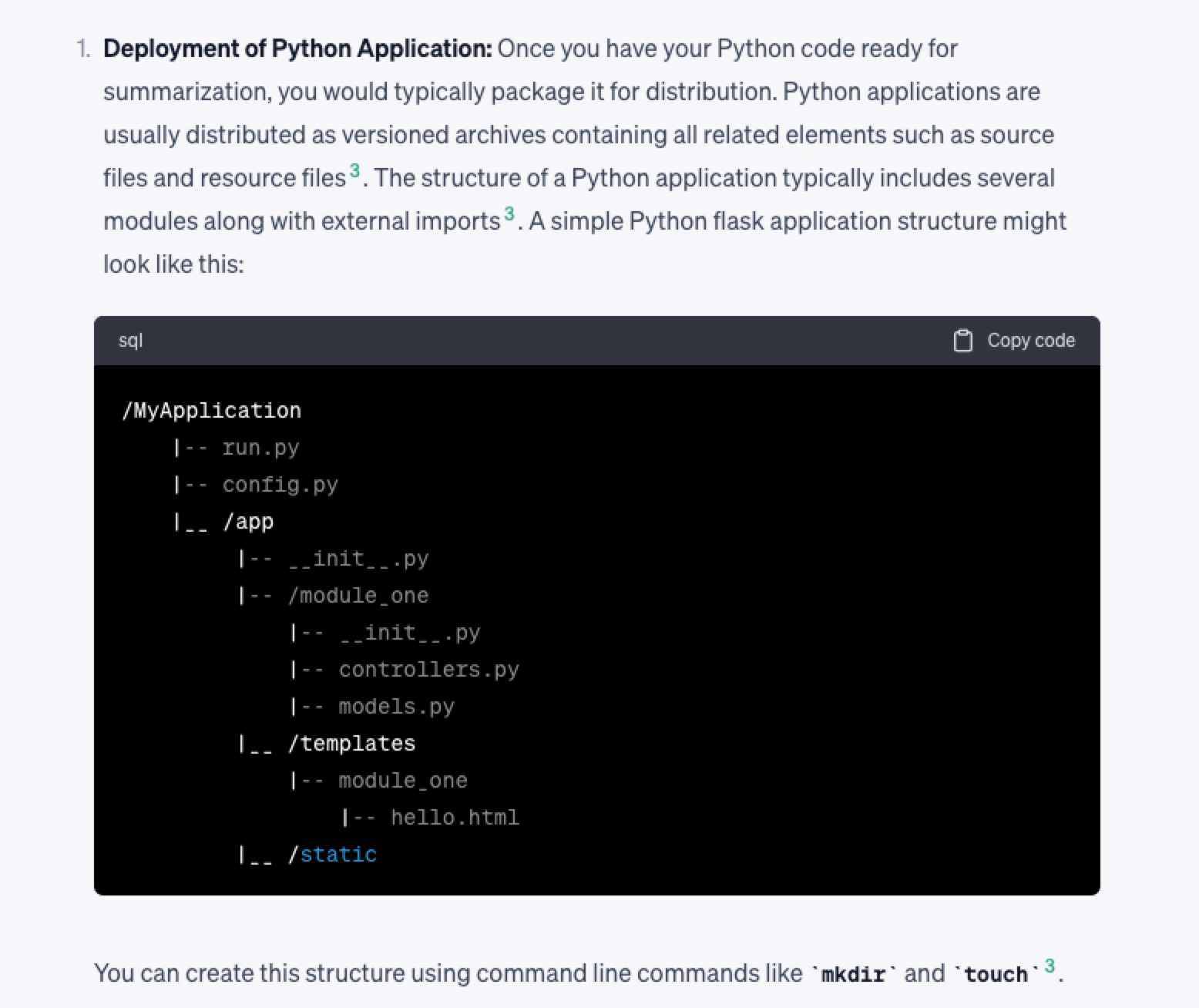Click the inline 'mkdir' code
Image resolution: width=1199 pixels, height=1008 pixels.
click(853, 974)
